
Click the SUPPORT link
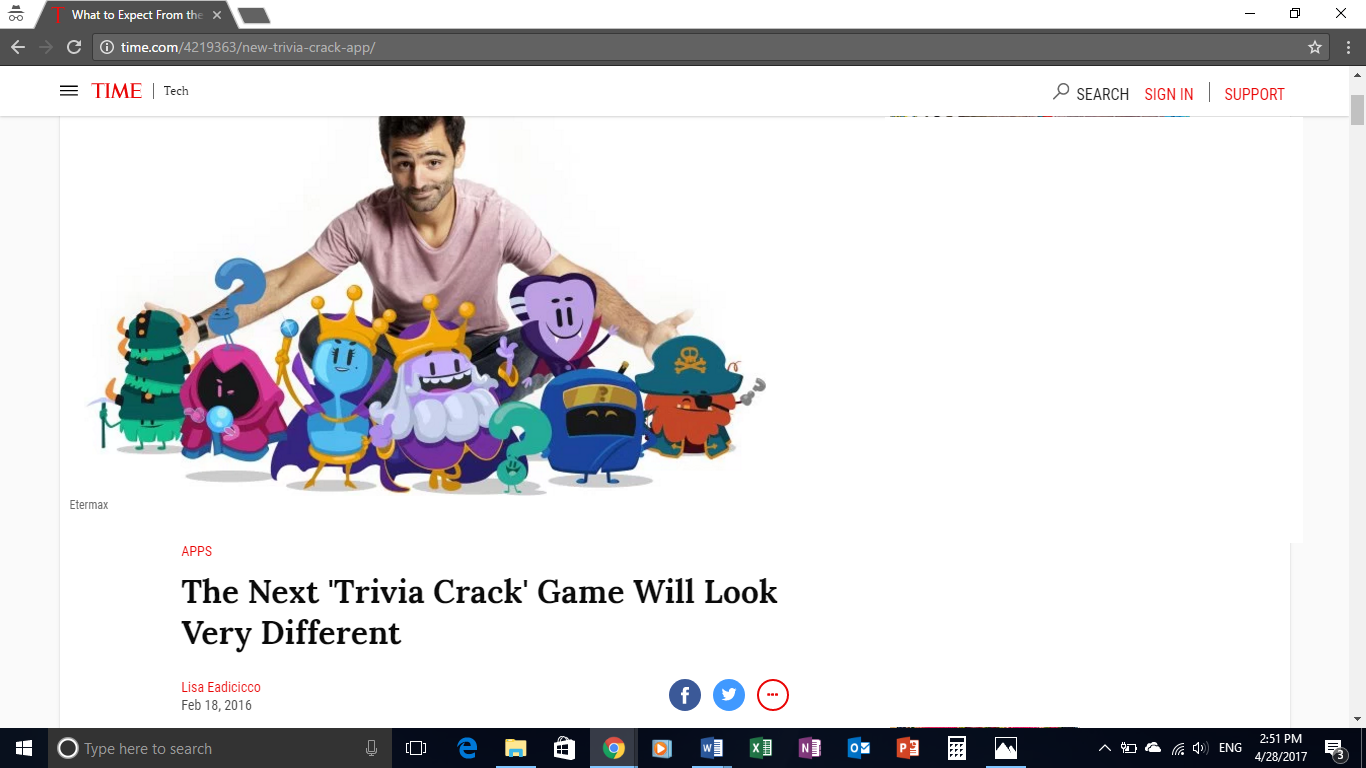click(x=1254, y=94)
